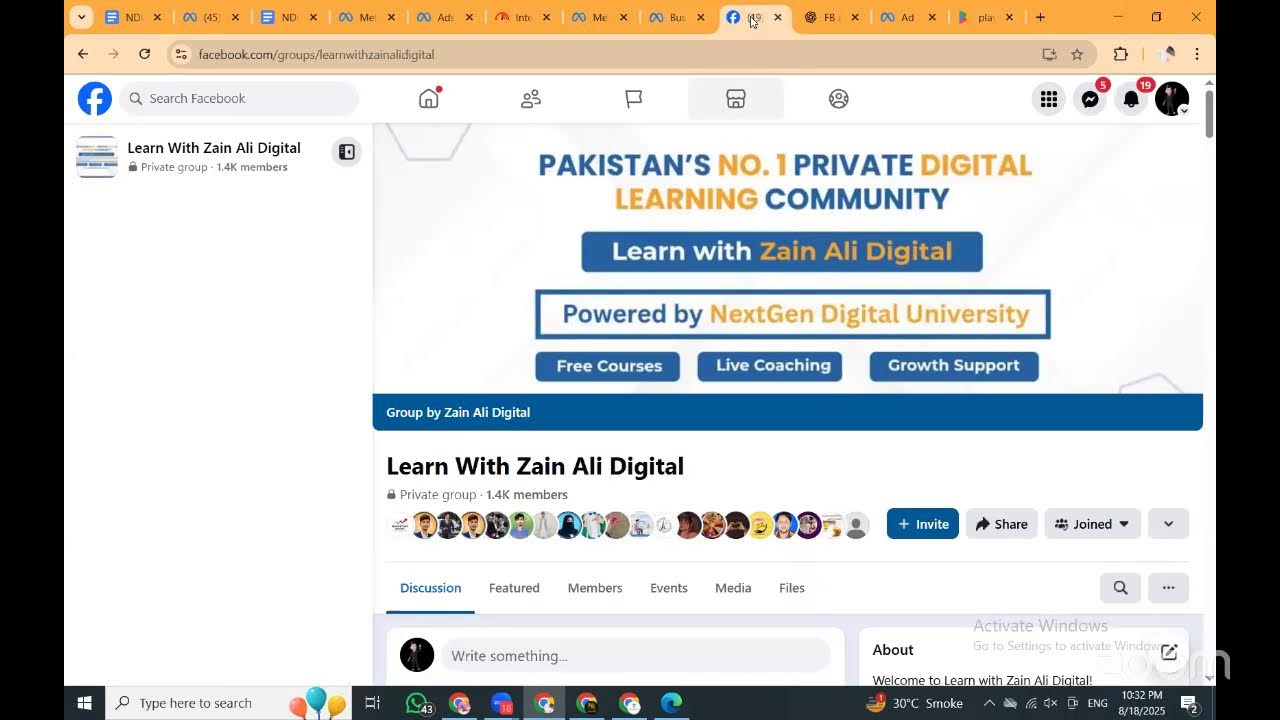Open WhatsApp from the taskbar
The image size is (1280, 720).
[418, 704]
